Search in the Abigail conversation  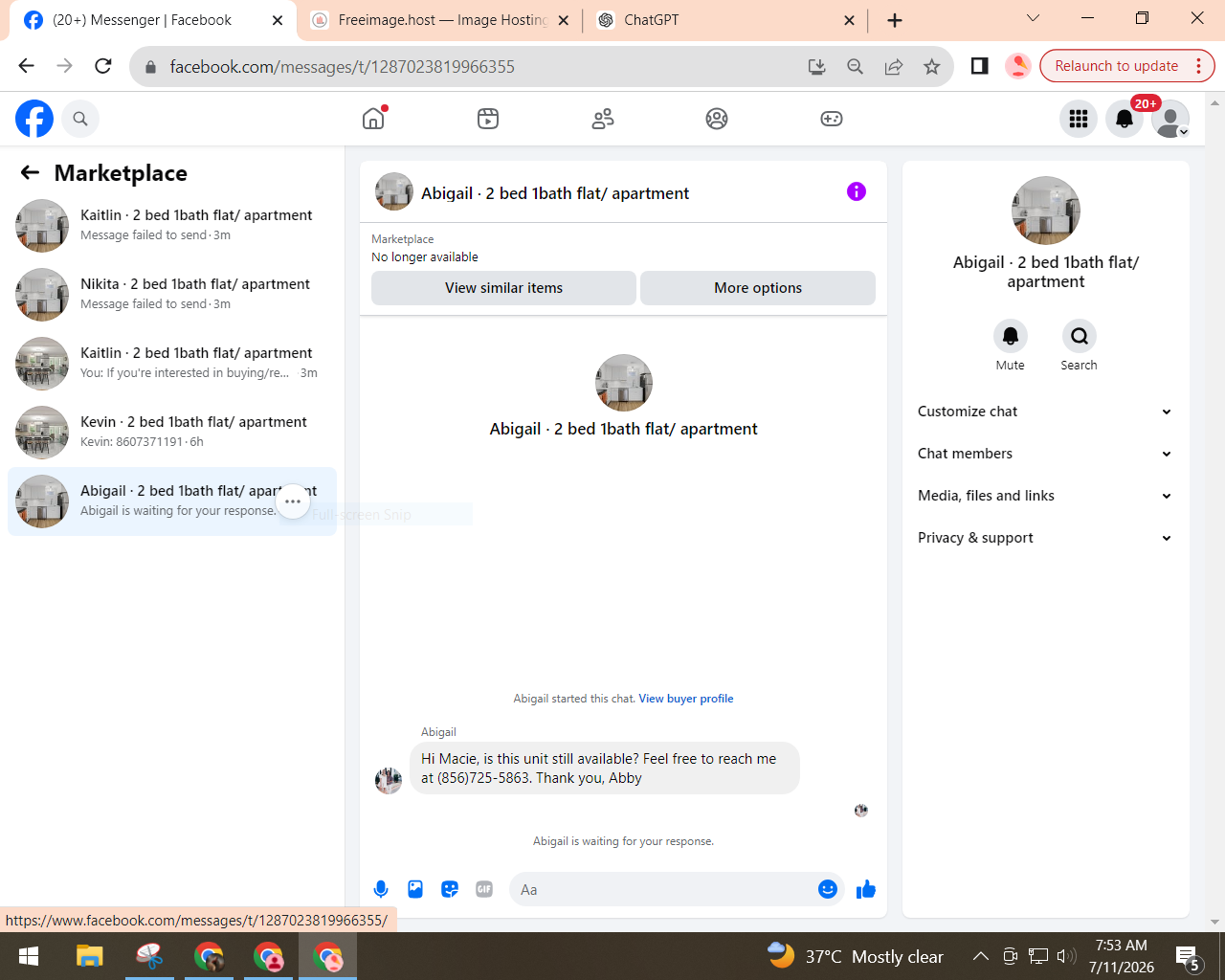1080,336
